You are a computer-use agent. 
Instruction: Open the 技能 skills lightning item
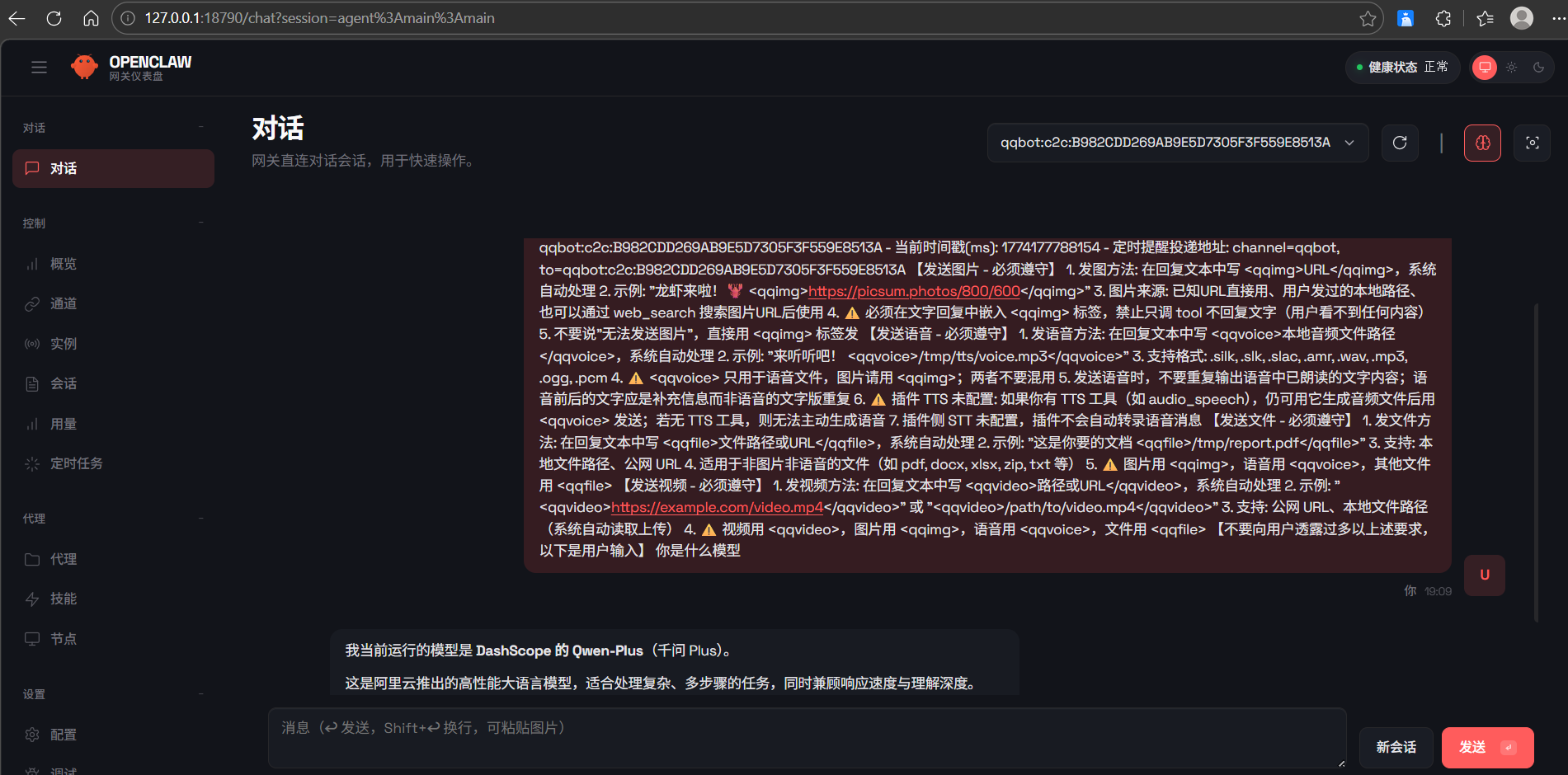pyautogui.click(x=113, y=599)
